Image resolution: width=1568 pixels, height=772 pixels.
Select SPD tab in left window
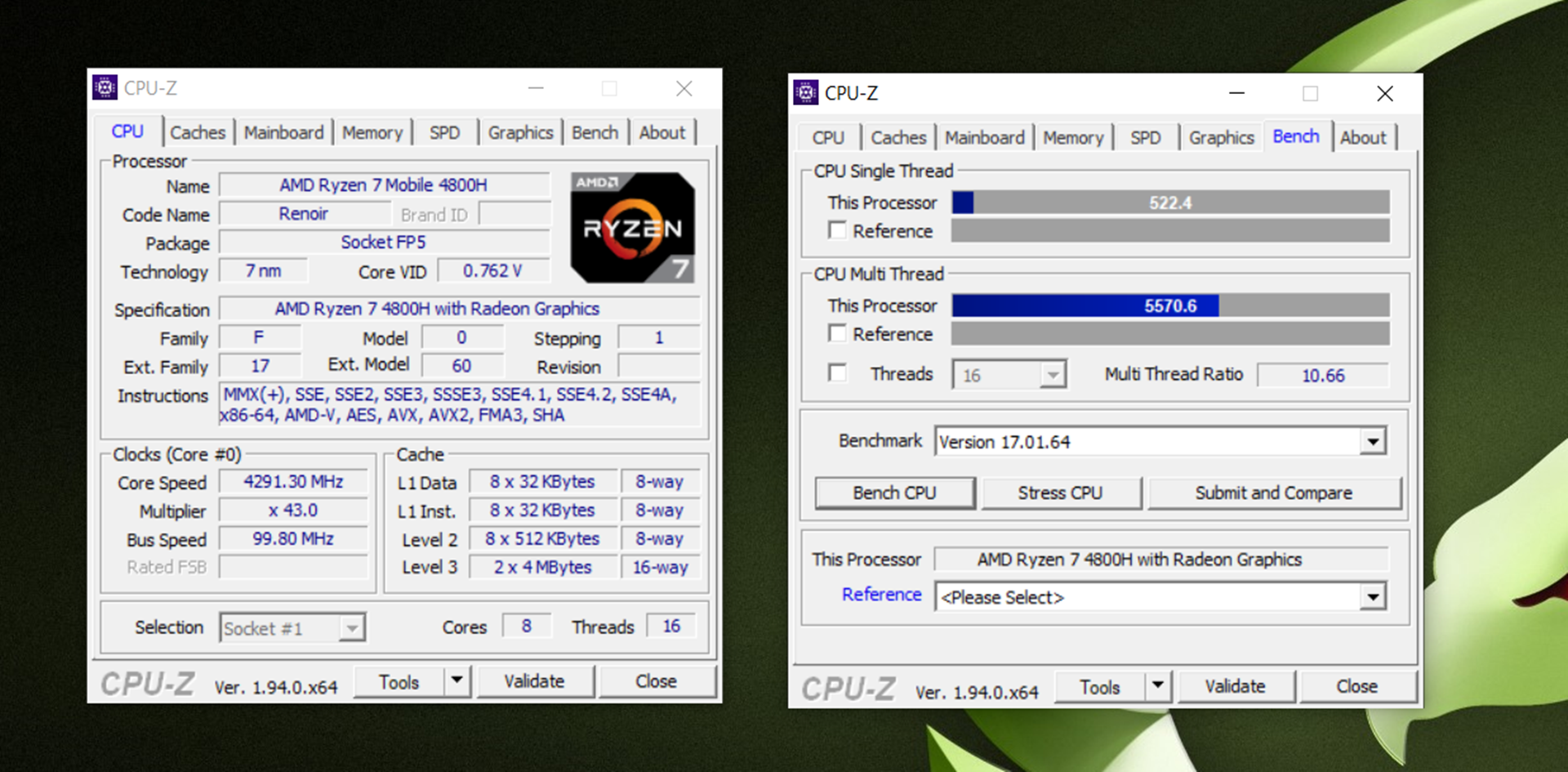445,132
